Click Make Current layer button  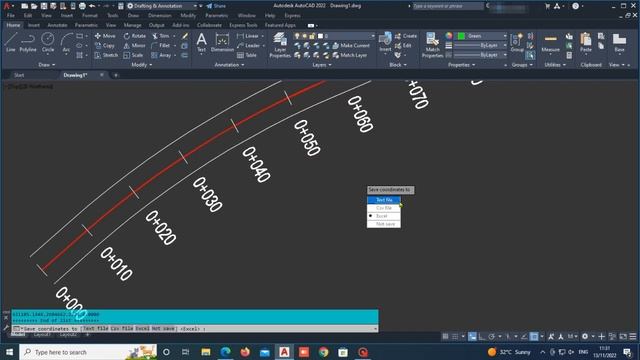(351, 45)
